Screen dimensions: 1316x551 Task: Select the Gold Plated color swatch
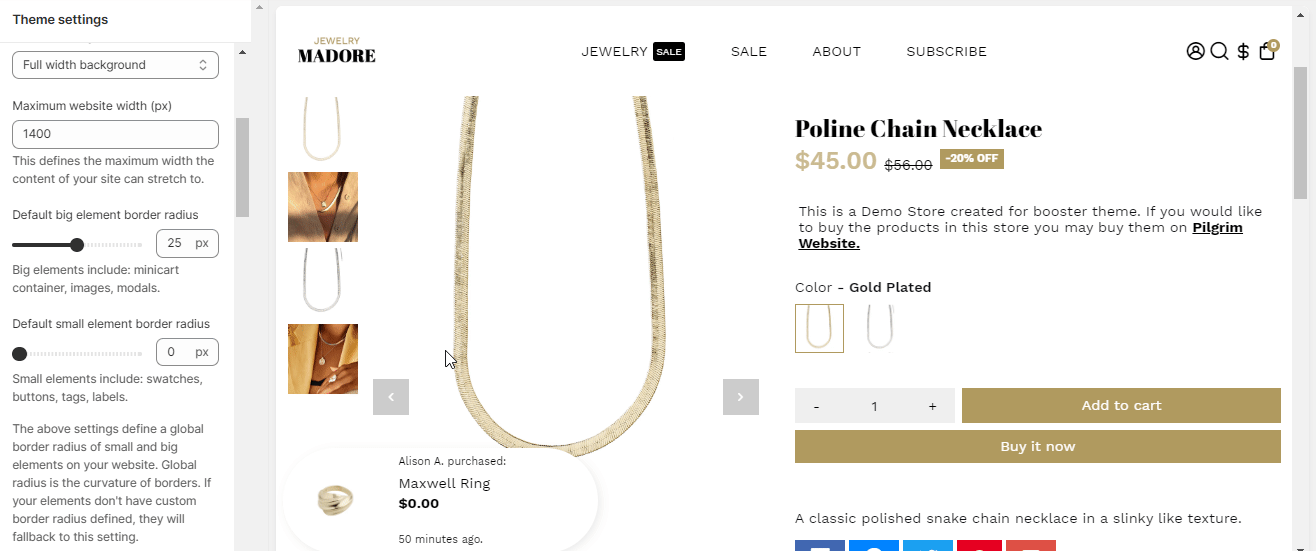[819, 328]
